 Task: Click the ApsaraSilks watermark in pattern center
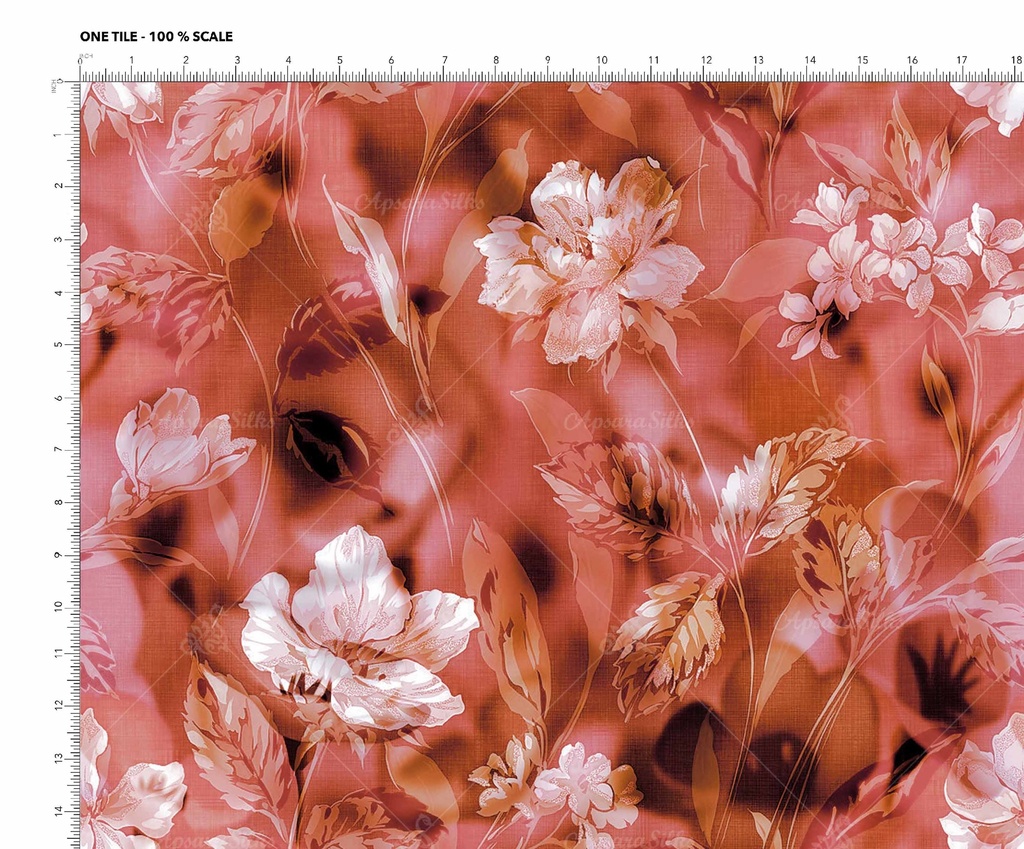625,420
